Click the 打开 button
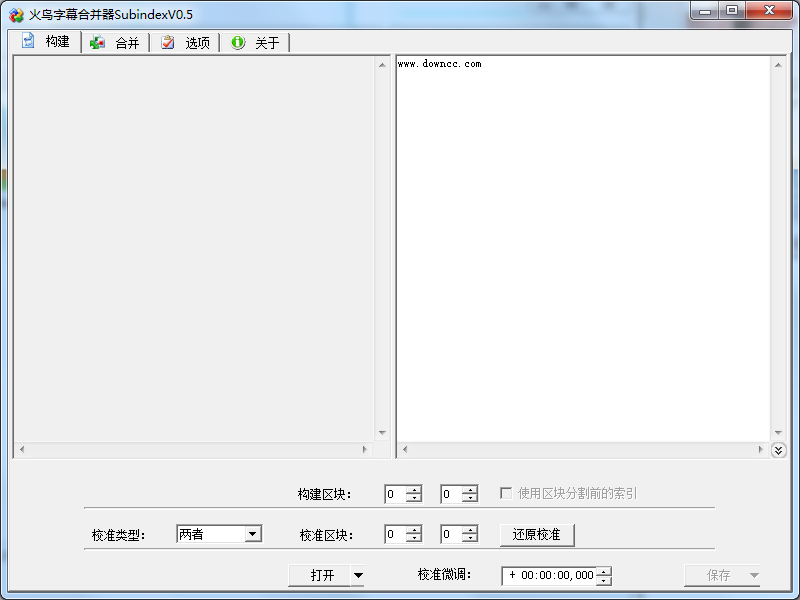The height and width of the screenshot is (600, 800). [320, 575]
